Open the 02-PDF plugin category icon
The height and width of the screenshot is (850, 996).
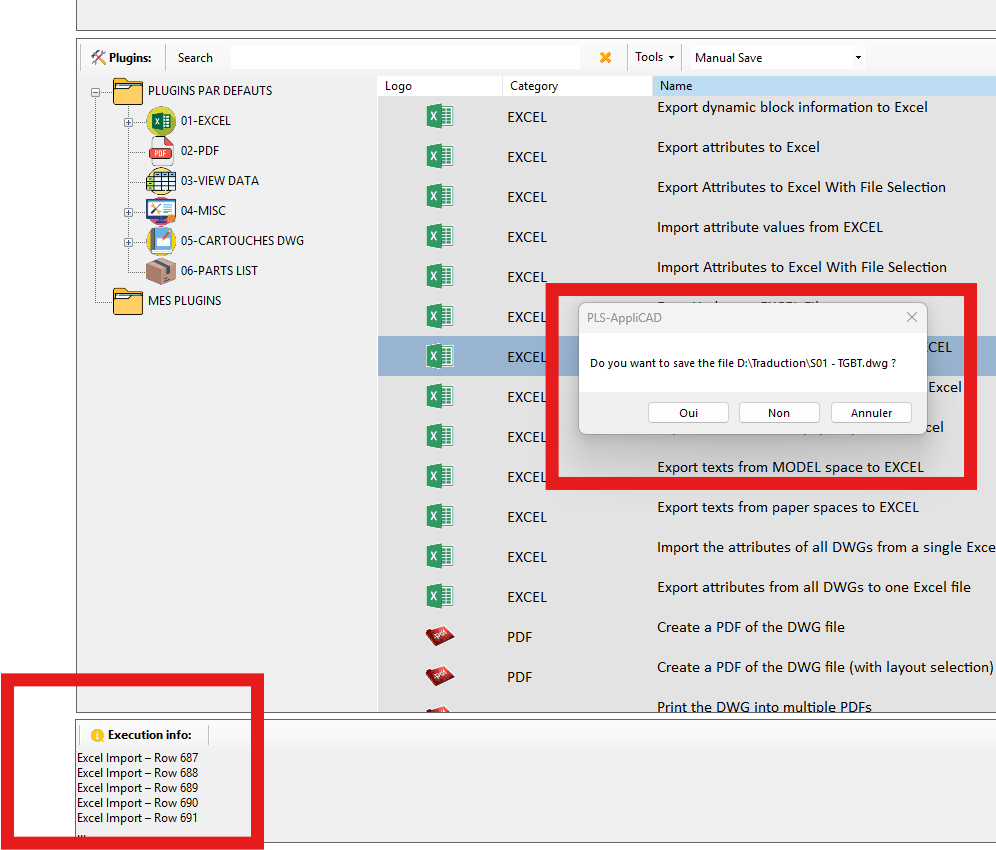click(161, 151)
